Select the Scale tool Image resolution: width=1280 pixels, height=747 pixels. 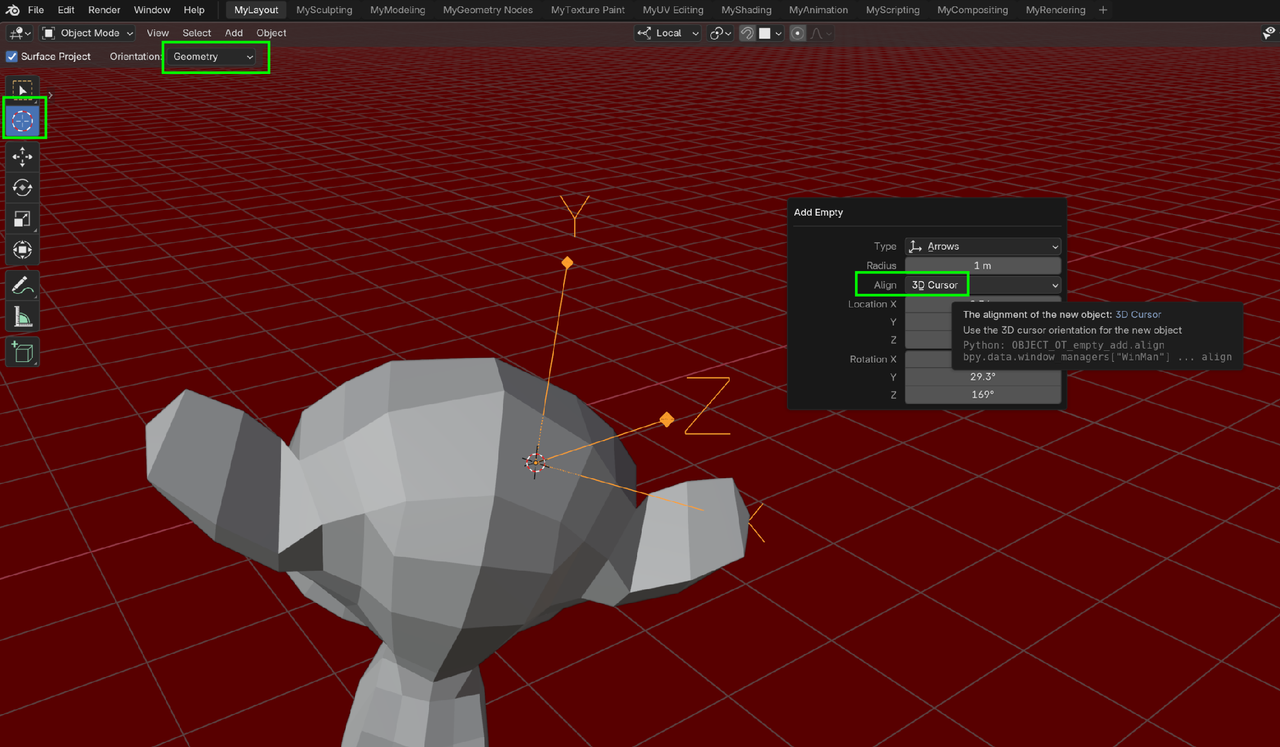(x=22, y=219)
